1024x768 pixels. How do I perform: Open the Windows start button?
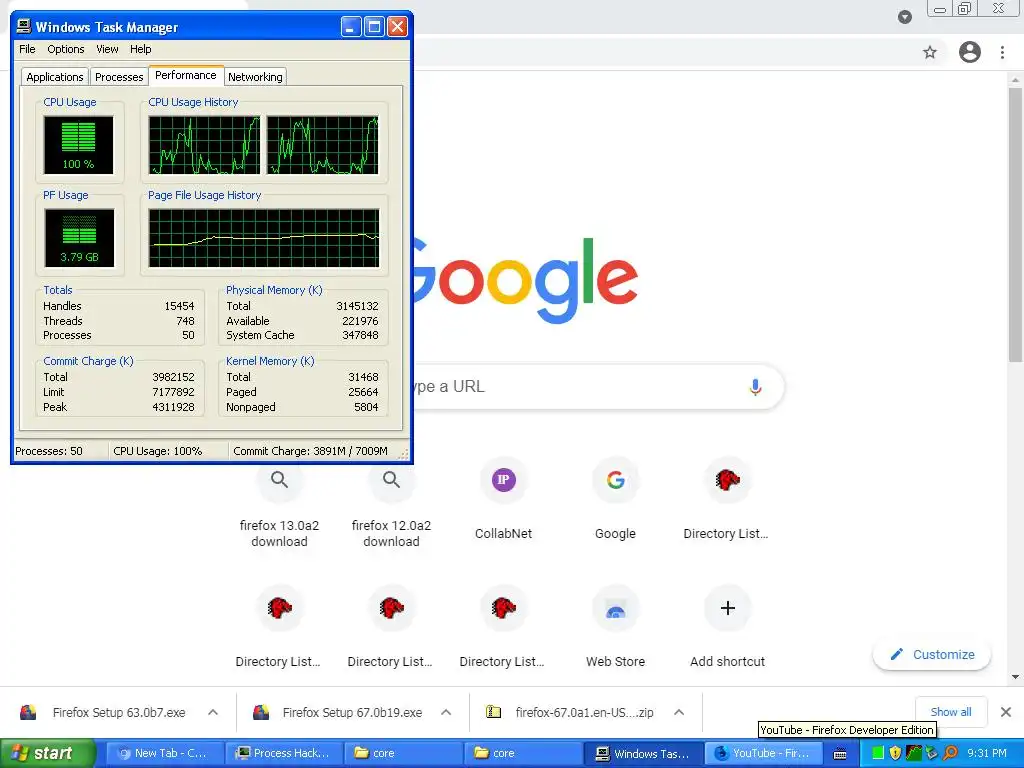coord(47,753)
